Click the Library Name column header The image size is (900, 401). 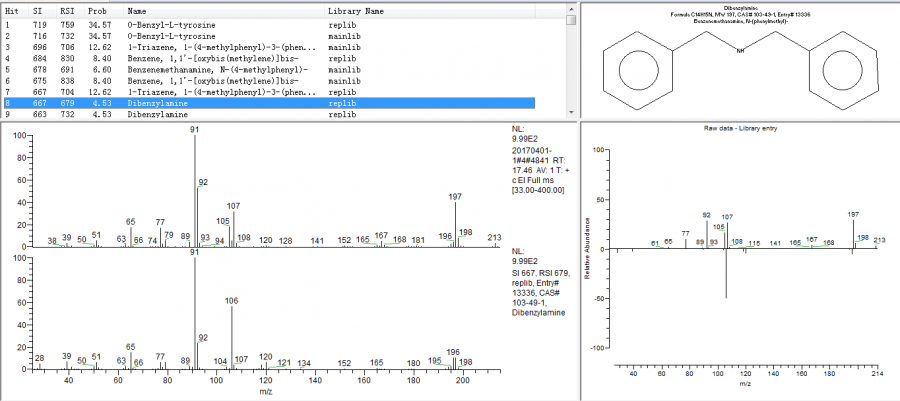coord(355,10)
